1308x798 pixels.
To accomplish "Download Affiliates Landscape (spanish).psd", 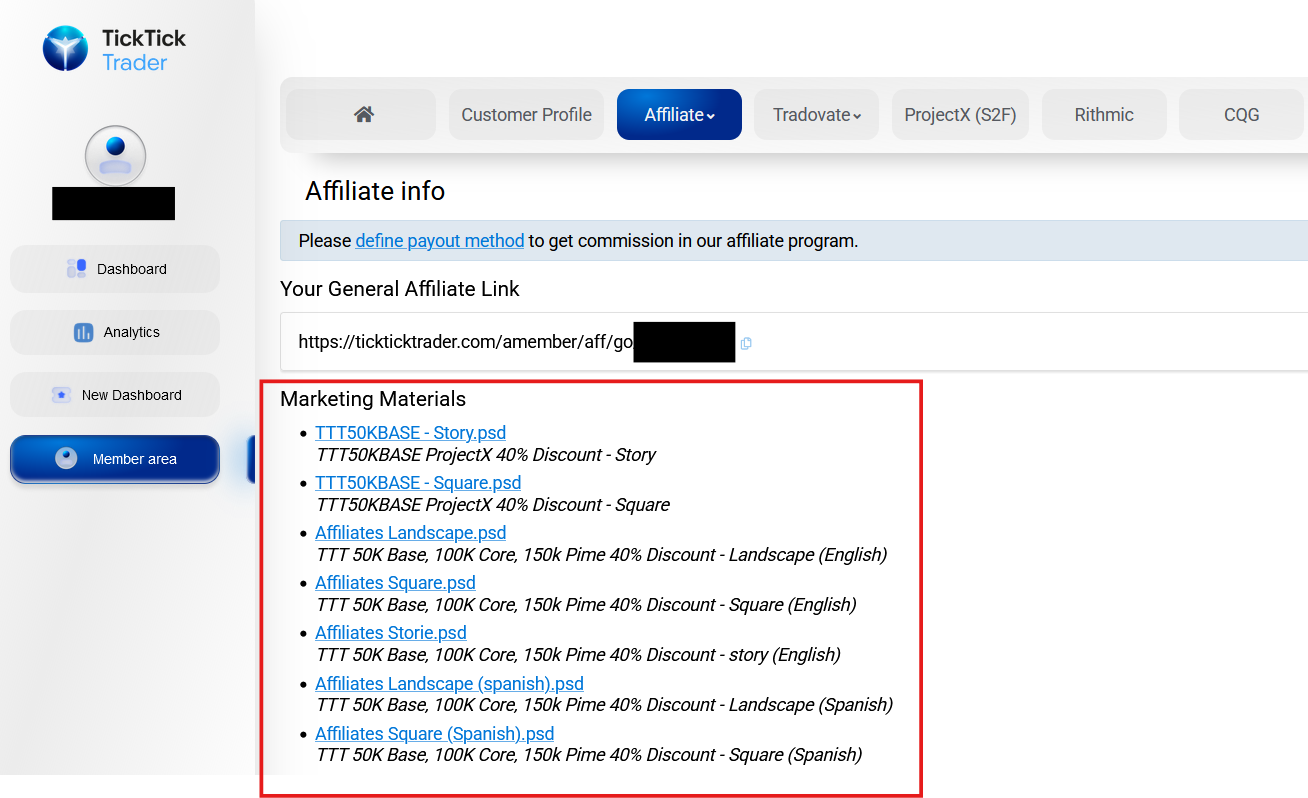I will (x=449, y=684).
